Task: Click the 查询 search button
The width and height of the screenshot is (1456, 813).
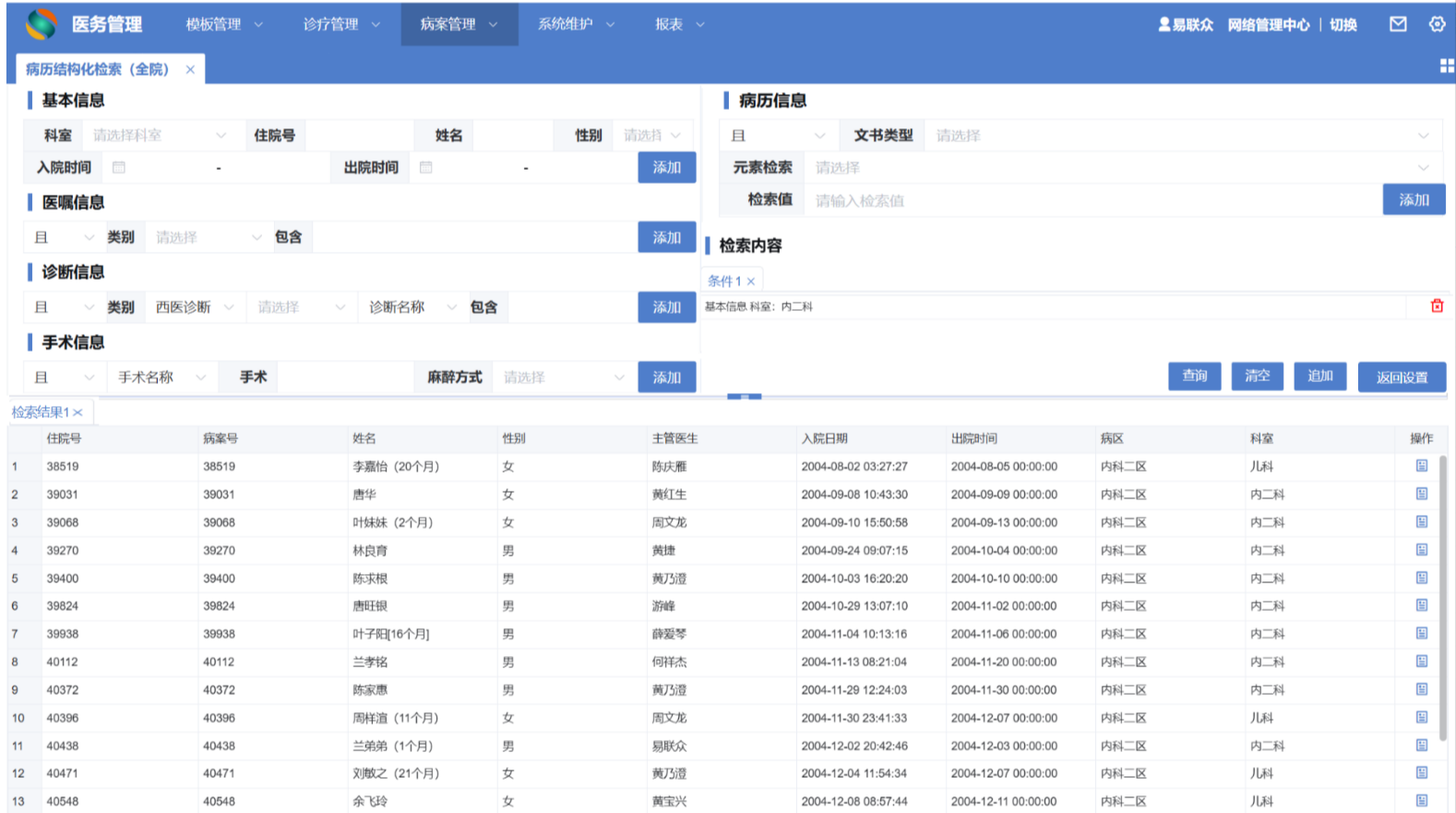Action: [1194, 377]
